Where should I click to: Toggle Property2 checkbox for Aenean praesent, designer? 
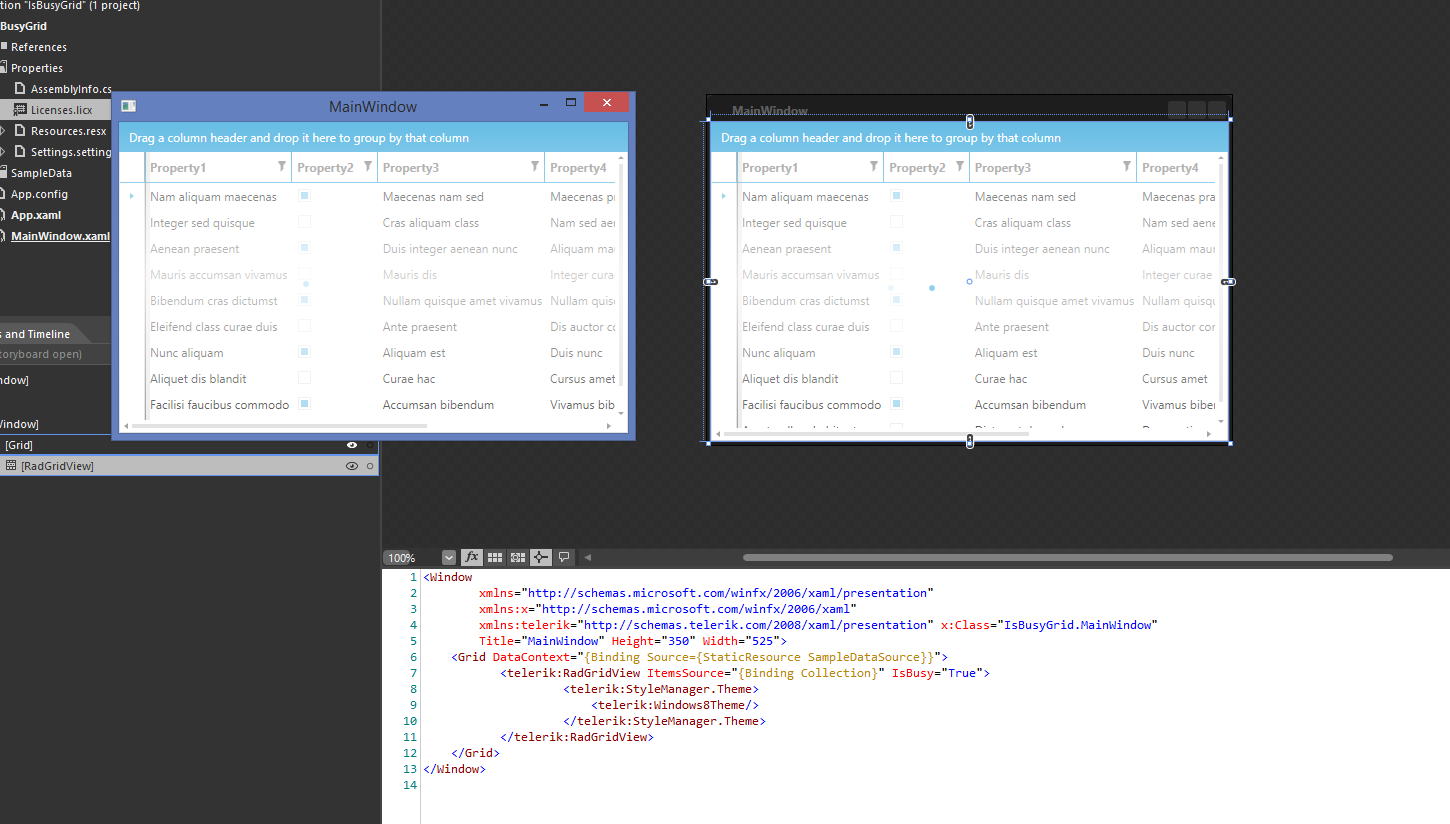click(897, 248)
